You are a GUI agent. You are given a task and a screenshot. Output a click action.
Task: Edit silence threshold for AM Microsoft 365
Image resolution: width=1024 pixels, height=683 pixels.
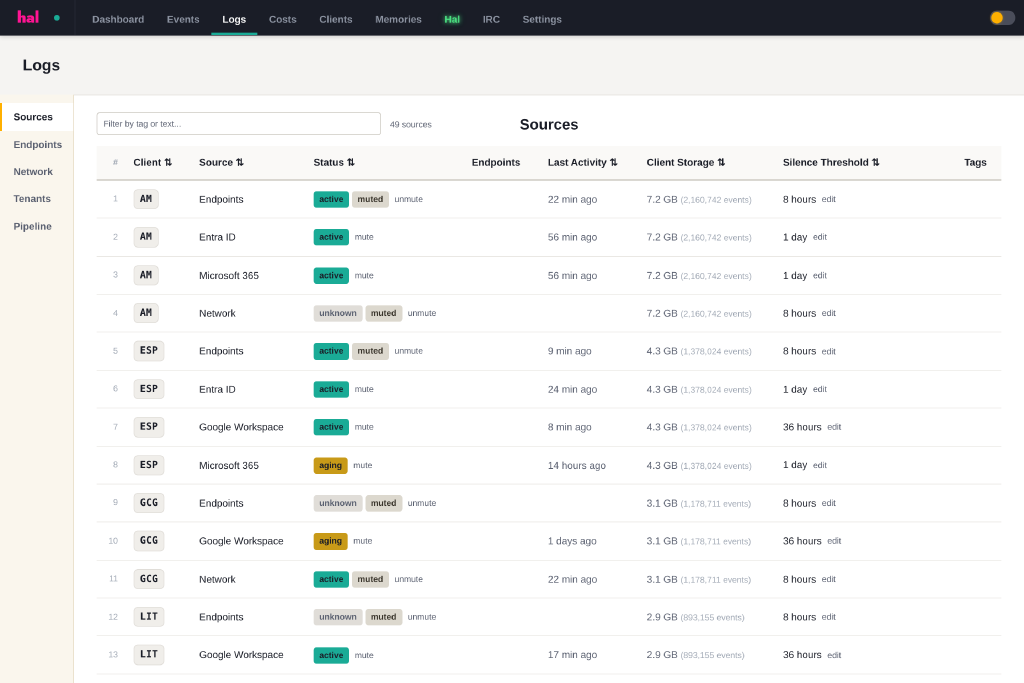pyautogui.click(x=820, y=276)
